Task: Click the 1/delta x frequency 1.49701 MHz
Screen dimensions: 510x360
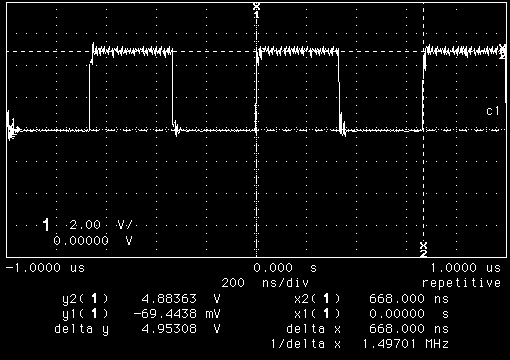Action: tap(405, 344)
